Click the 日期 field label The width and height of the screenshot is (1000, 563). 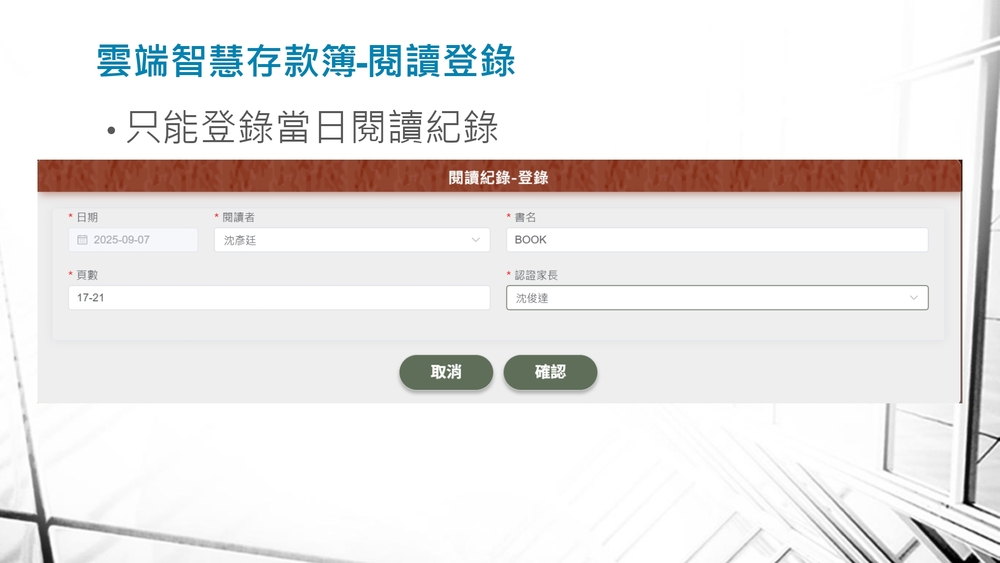[87, 217]
